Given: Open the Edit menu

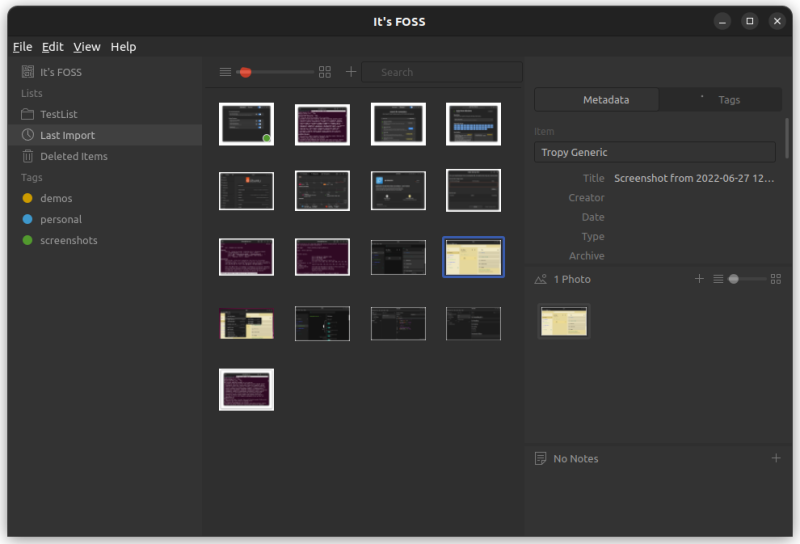Looking at the screenshot, I should point(53,46).
